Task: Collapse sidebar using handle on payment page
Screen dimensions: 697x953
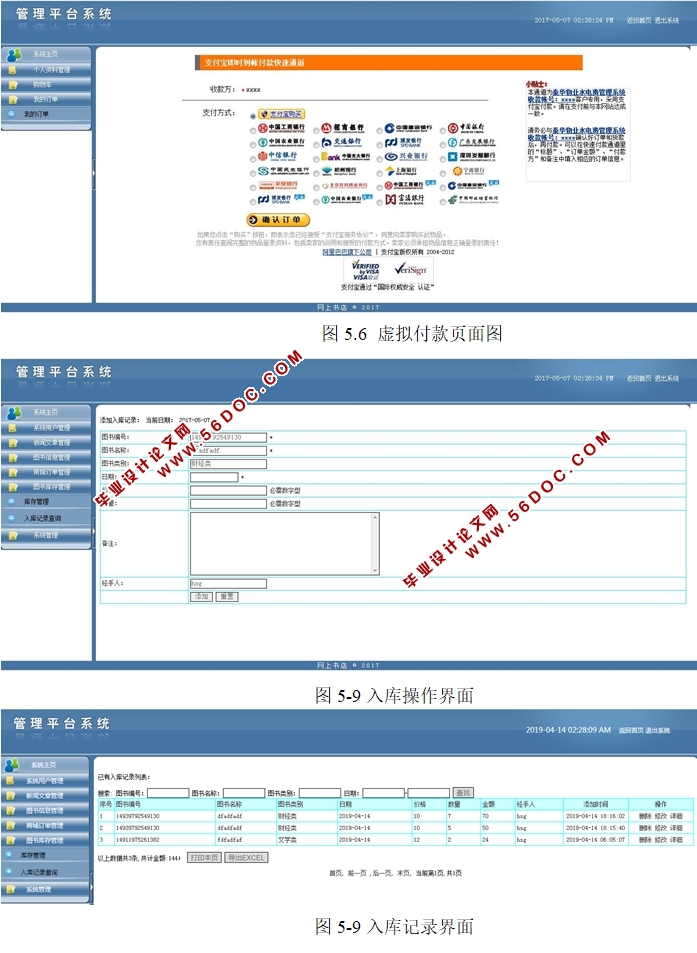Action: 94,173
